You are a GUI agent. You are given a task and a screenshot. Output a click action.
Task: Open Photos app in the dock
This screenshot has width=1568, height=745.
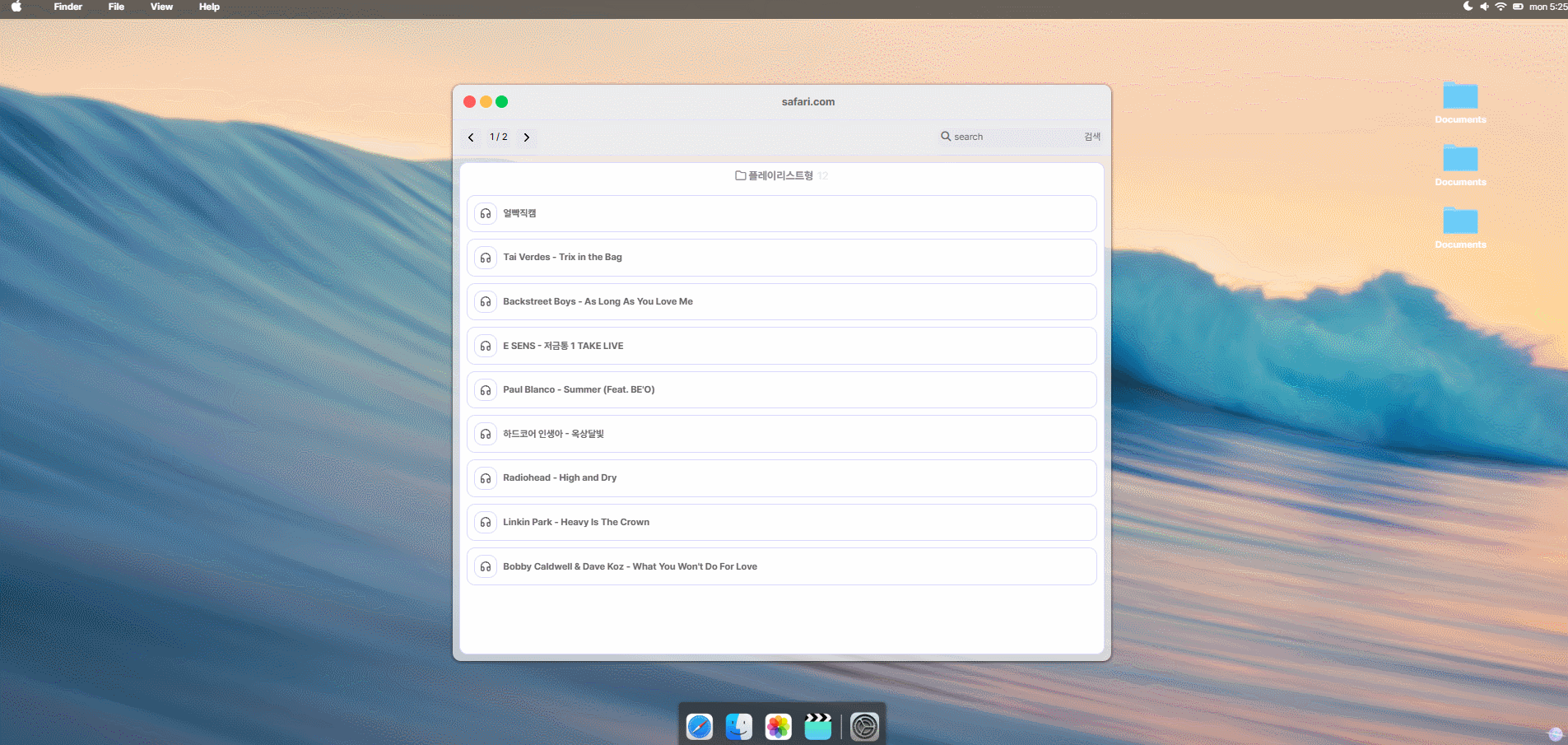pyautogui.click(x=779, y=727)
